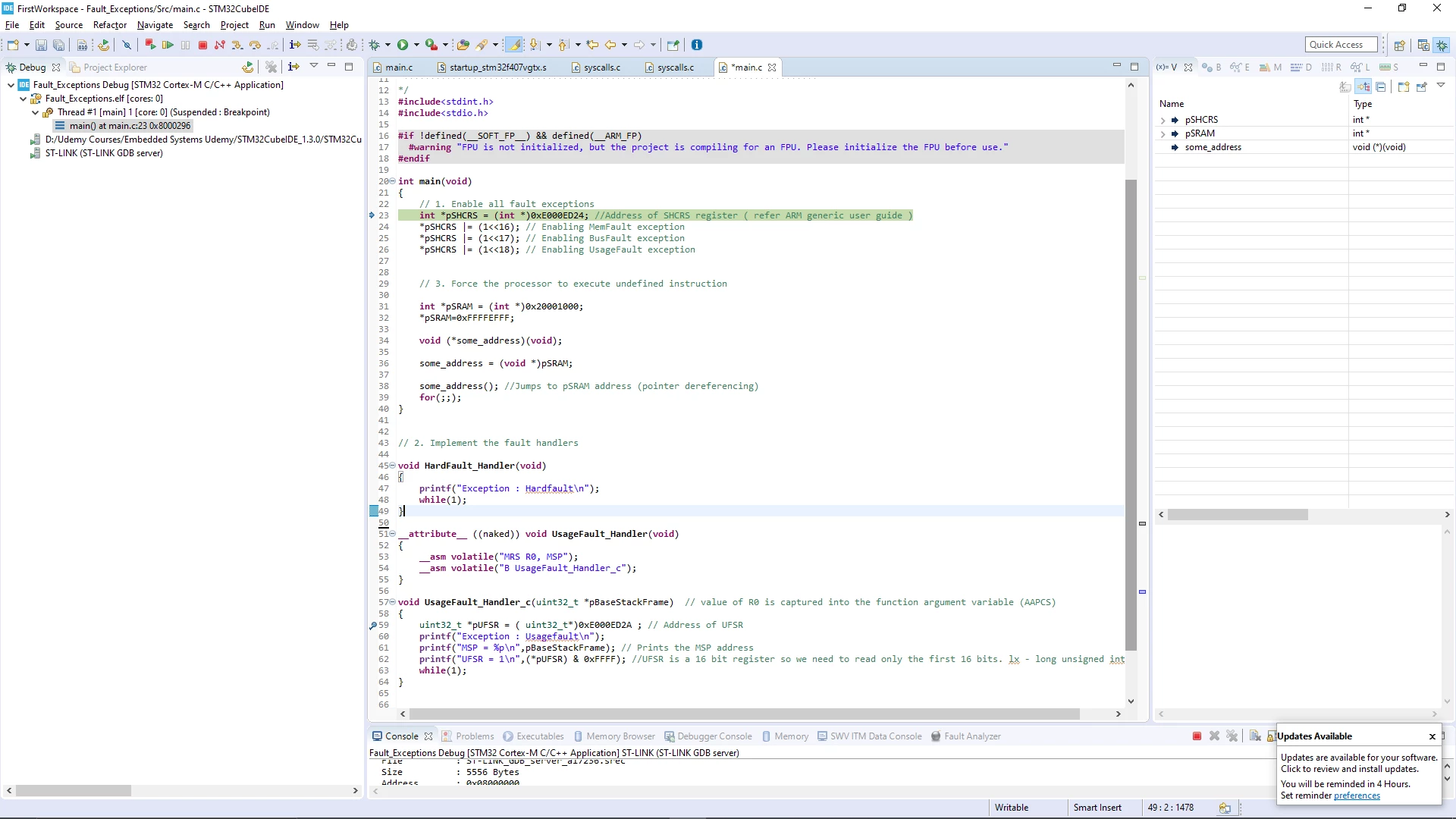Toggle the Mark Occurrences highlighter icon
The height and width of the screenshot is (819, 1456).
[514, 45]
